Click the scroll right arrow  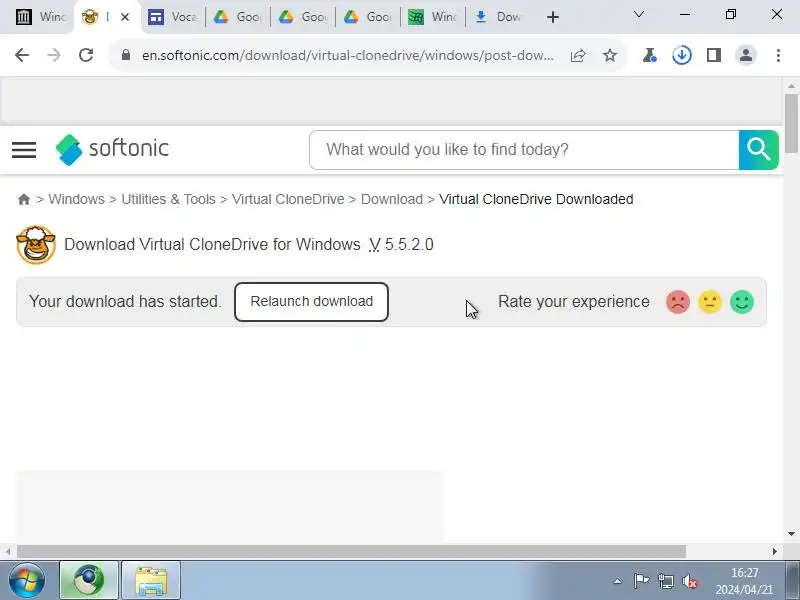click(774, 552)
